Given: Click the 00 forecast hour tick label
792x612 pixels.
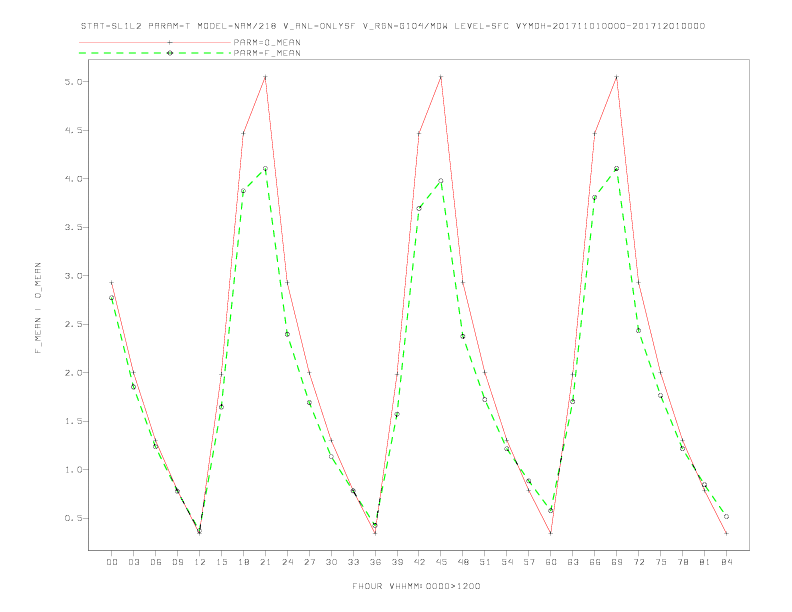Looking at the screenshot, I should (x=112, y=562).
